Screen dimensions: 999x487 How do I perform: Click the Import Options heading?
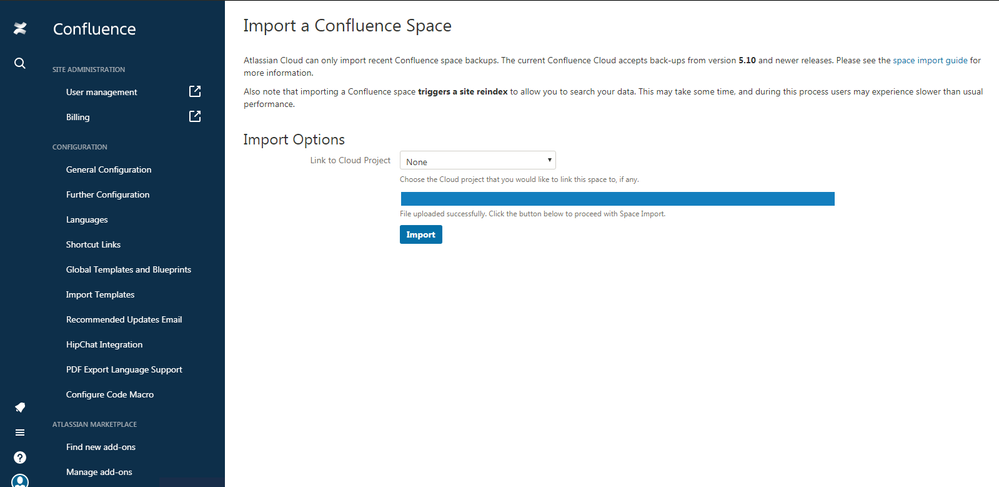click(x=294, y=140)
